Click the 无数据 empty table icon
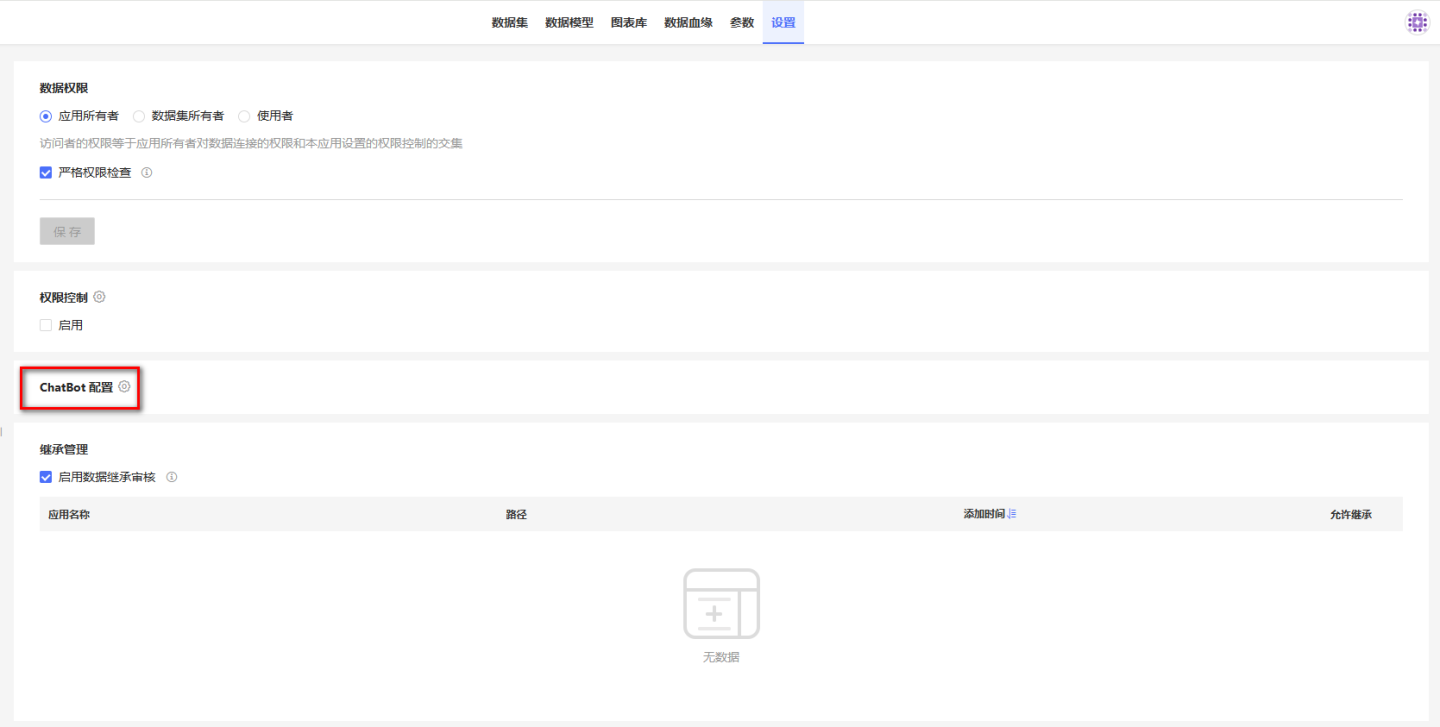1440x727 pixels. [x=721, y=604]
